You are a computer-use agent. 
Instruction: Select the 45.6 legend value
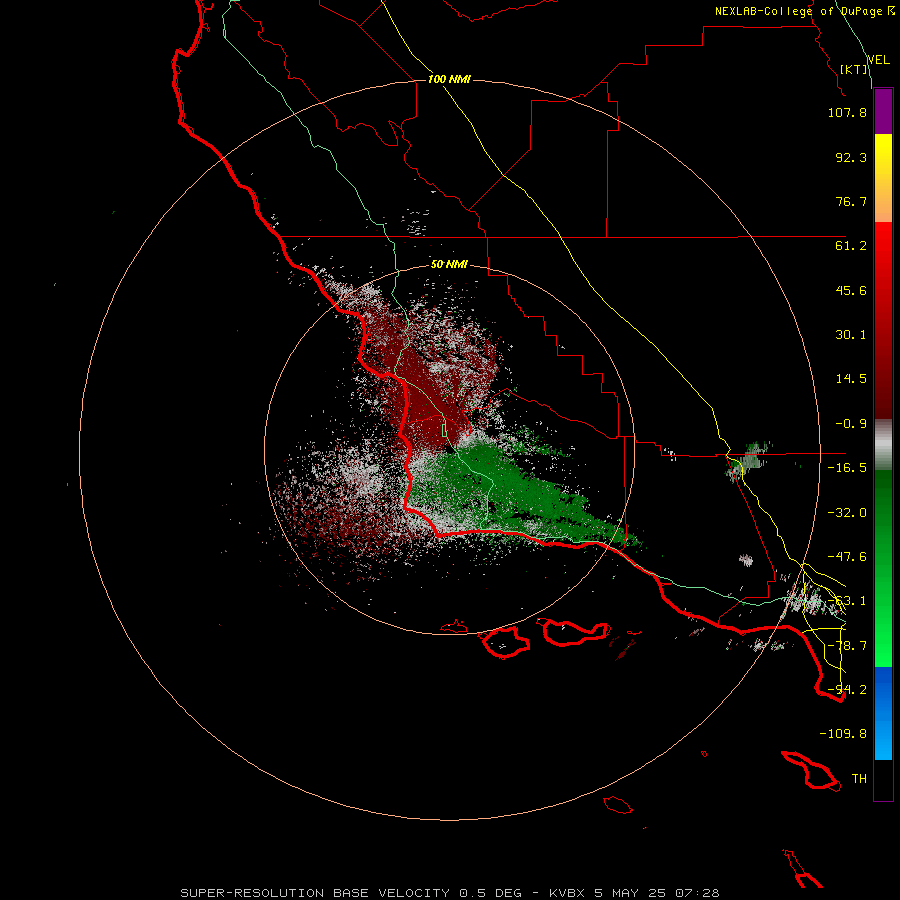coord(851,290)
